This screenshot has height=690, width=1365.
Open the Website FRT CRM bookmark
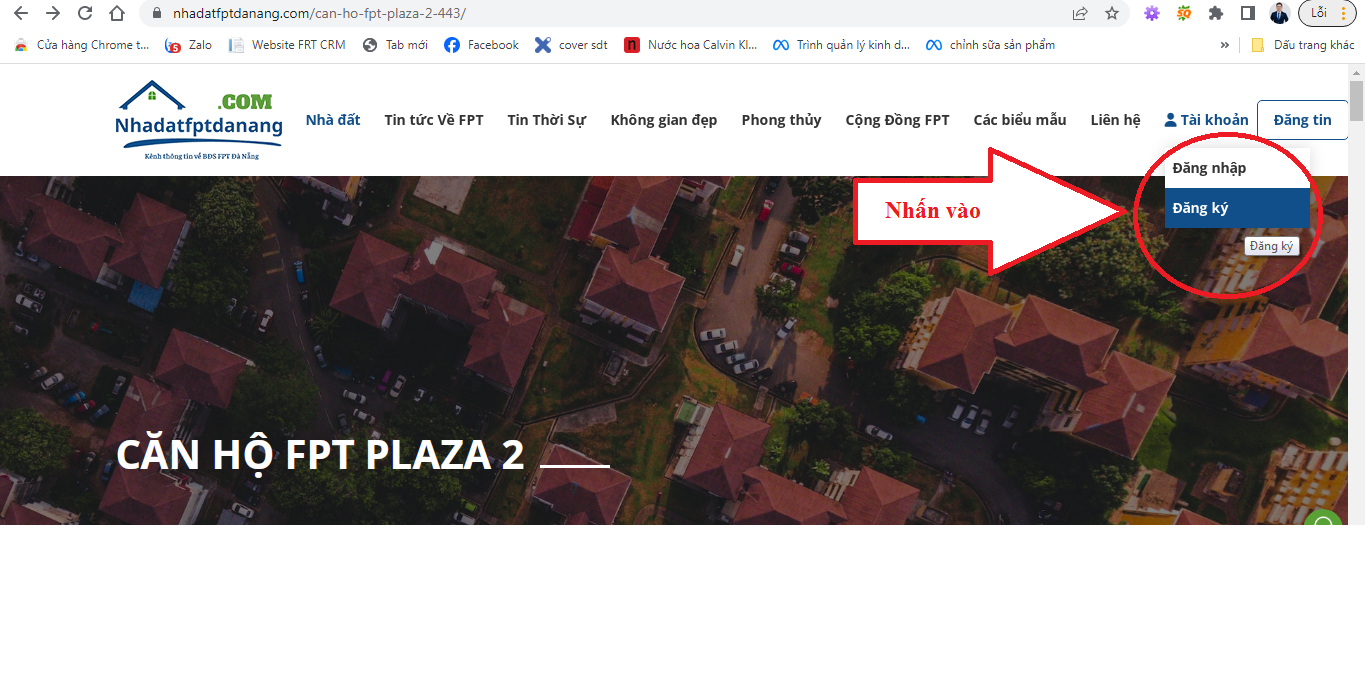coord(287,45)
